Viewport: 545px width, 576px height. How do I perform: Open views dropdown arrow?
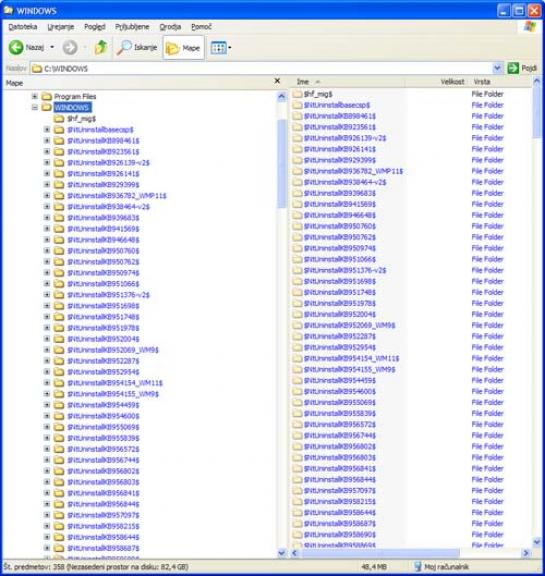tap(230, 48)
